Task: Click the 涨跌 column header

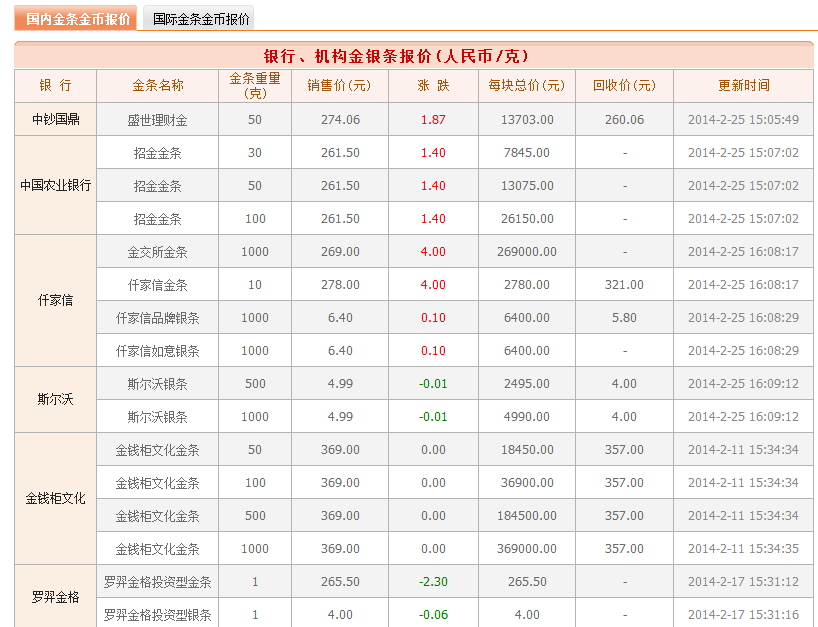Action: 434,86
